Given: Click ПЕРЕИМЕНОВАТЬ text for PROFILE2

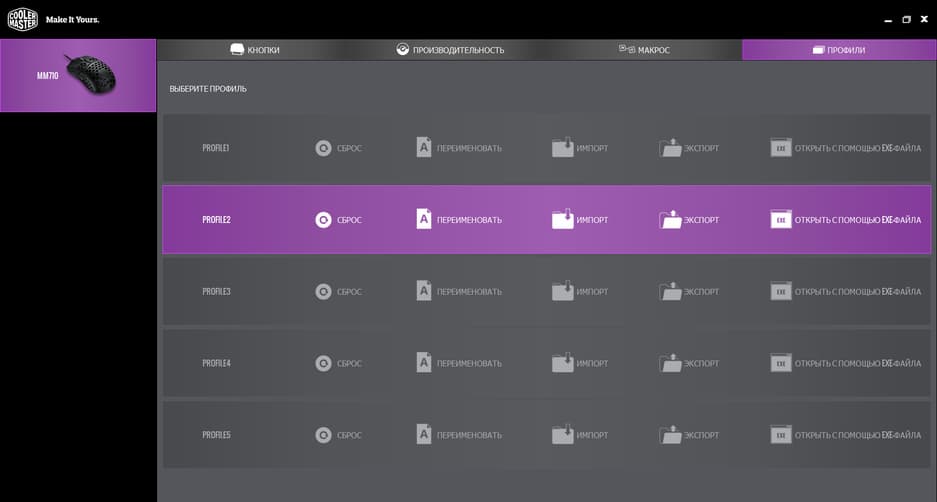Looking at the screenshot, I should [469, 220].
